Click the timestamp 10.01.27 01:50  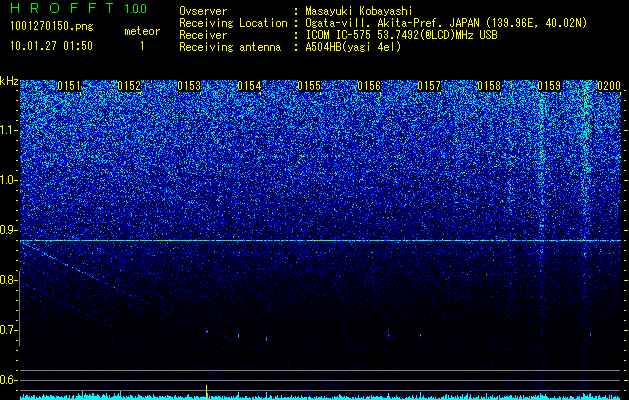pyautogui.click(x=51, y=46)
